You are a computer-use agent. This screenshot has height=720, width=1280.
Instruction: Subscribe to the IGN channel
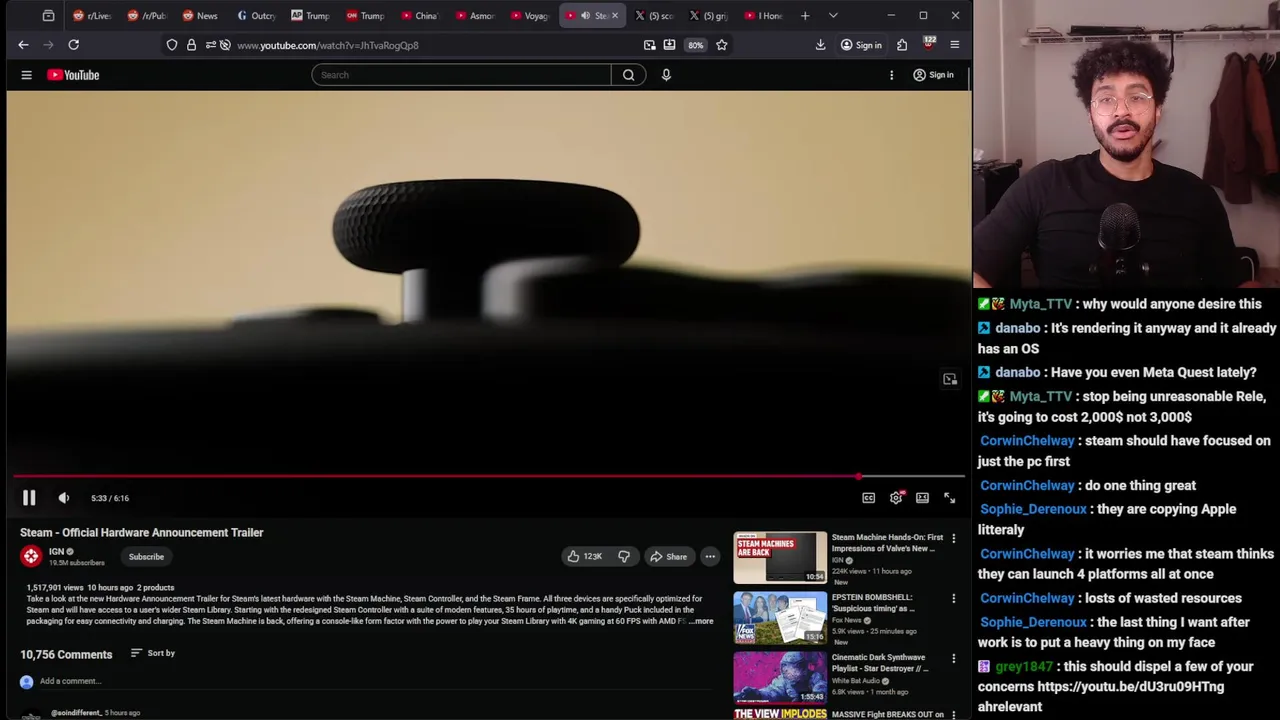146,557
